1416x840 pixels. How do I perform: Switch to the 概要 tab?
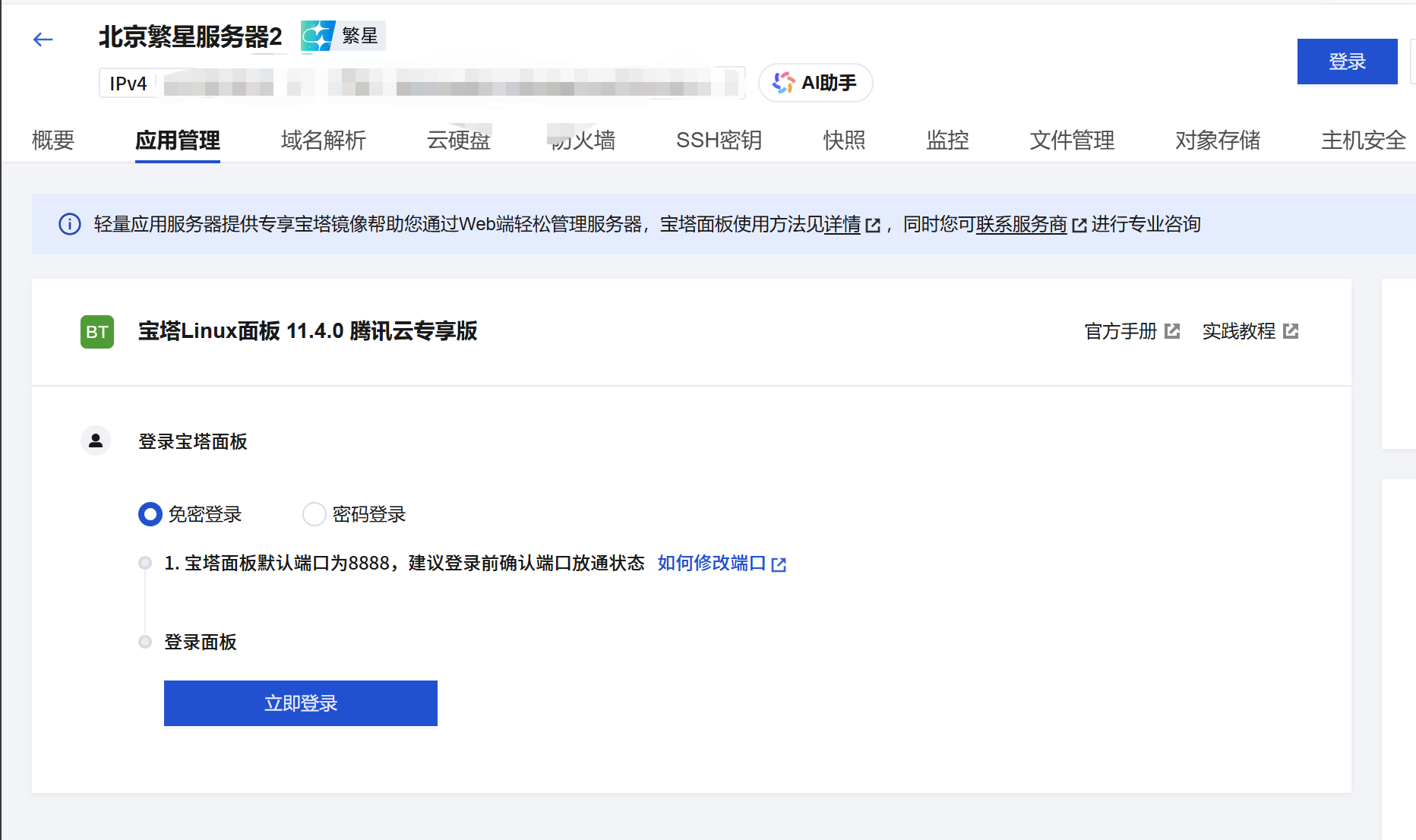tap(53, 140)
